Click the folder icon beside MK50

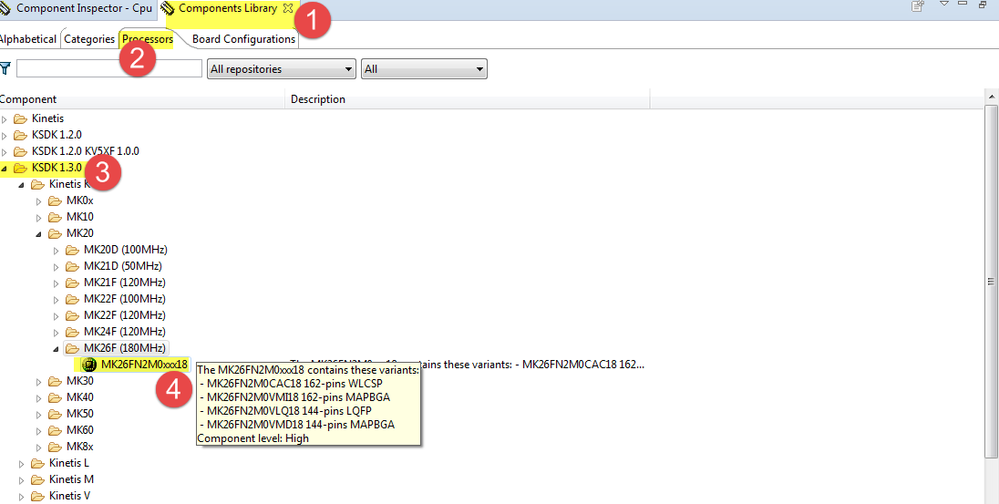(x=55, y=414)
